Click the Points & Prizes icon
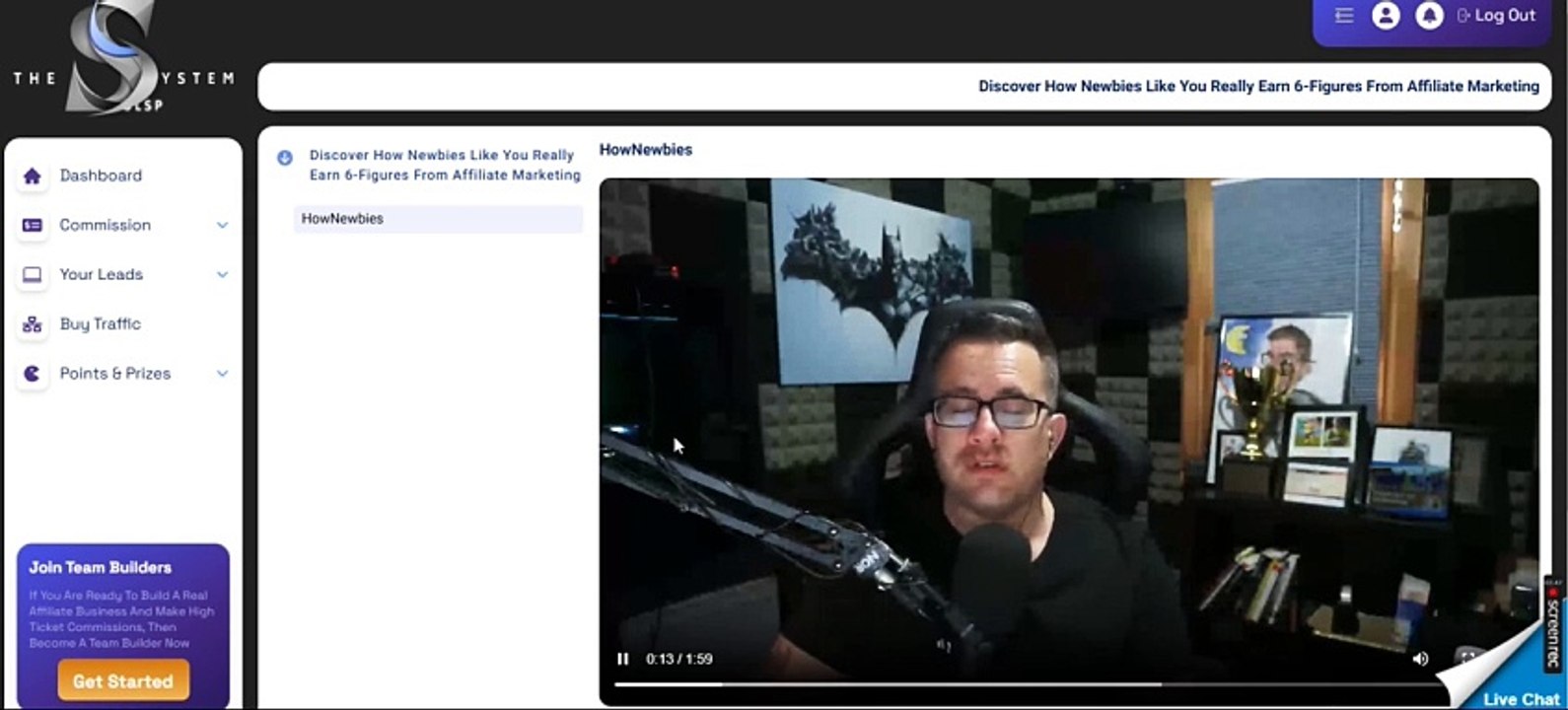1568x710 pixels. [32, 374]
